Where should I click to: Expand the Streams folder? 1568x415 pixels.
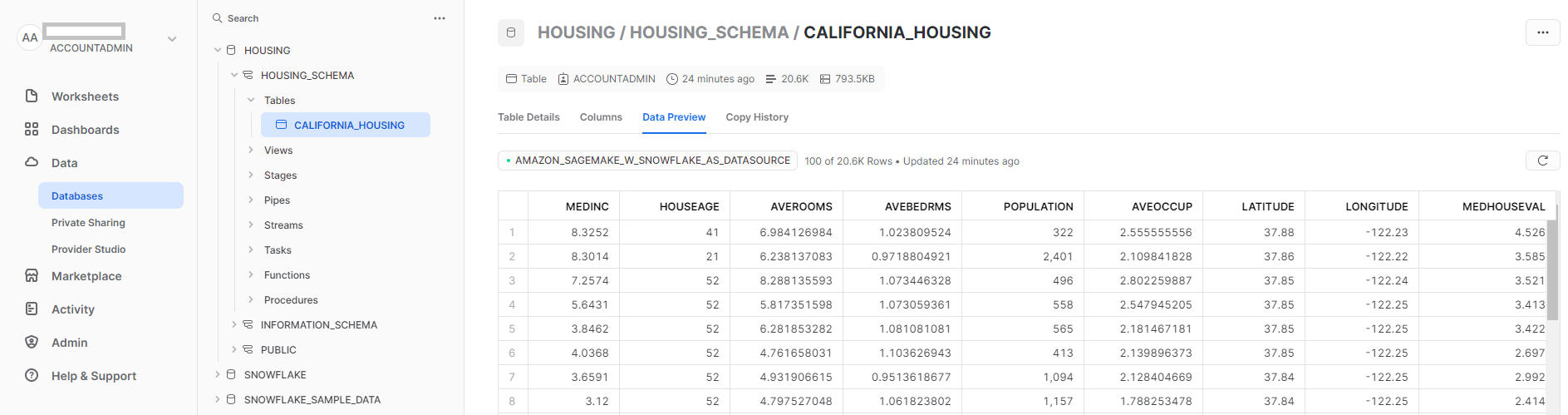click(251, 225)
